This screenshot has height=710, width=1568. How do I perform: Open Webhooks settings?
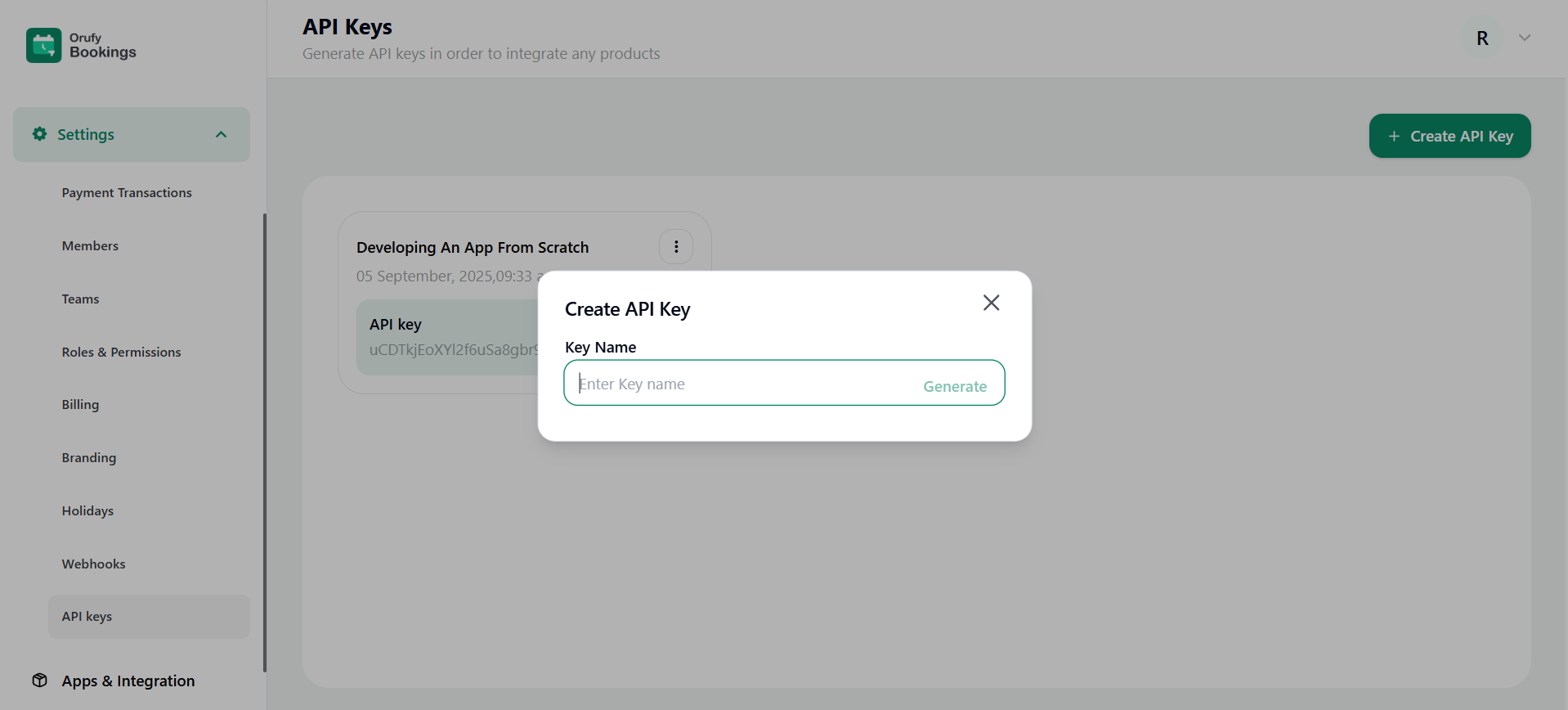point(93,564)
